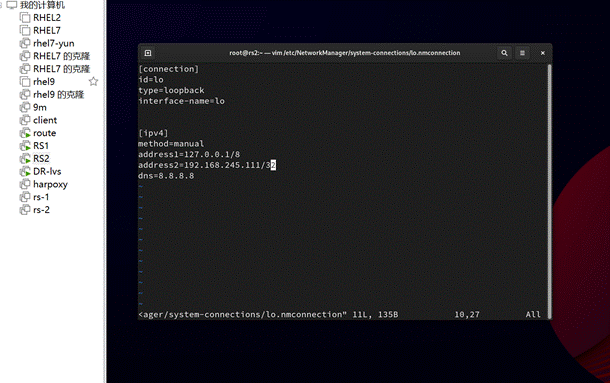Select the rs-1 virtual machine
Viewport: 610px width, 383px height.
coord(41,197)
